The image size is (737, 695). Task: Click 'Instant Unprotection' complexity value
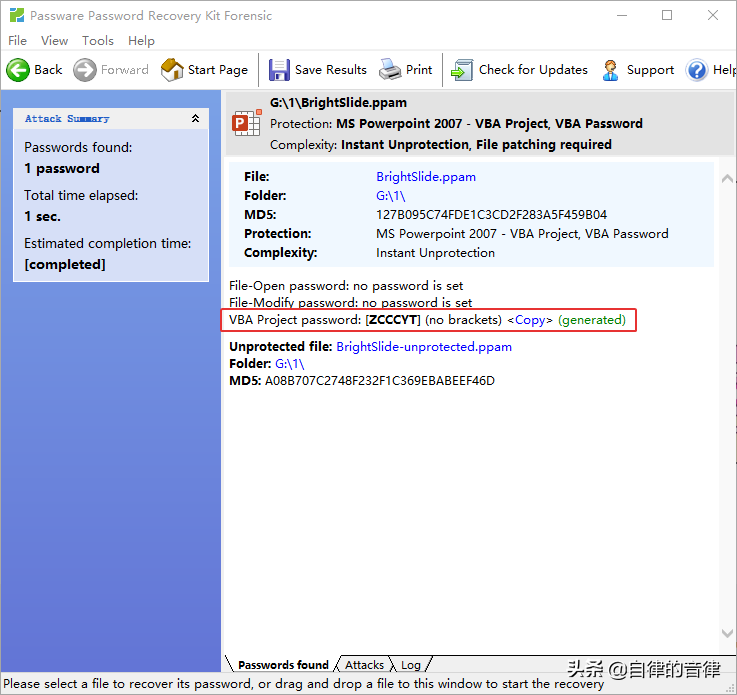click(x=435, y=253)
